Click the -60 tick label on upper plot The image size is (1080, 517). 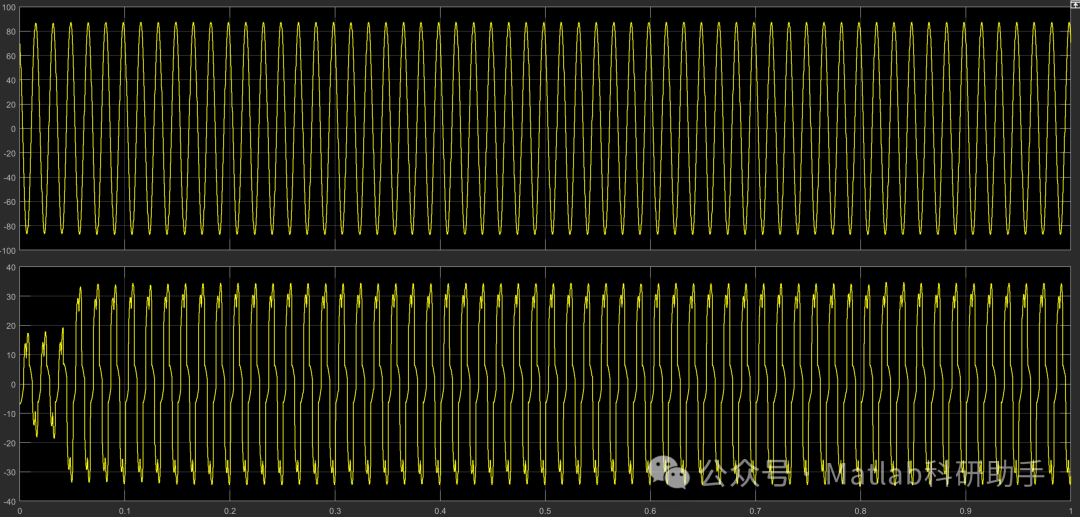[x=10, y=202]
